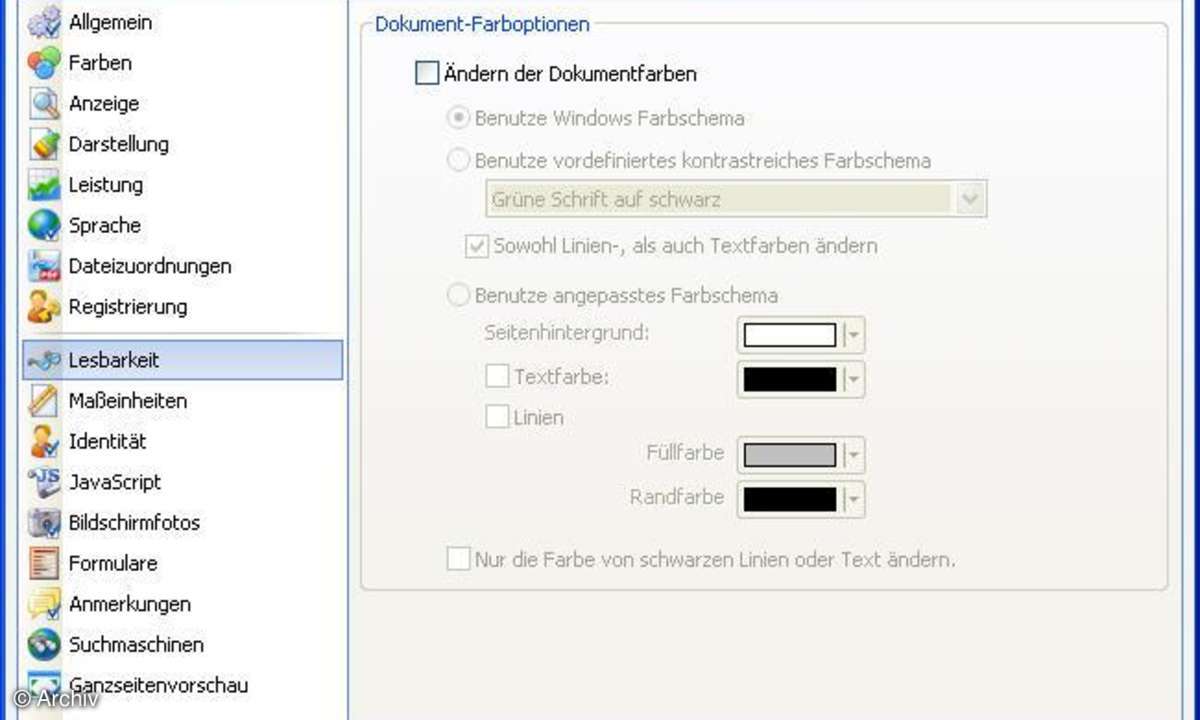Click the Maßeinheiten ruler icon

click(44, 400)
